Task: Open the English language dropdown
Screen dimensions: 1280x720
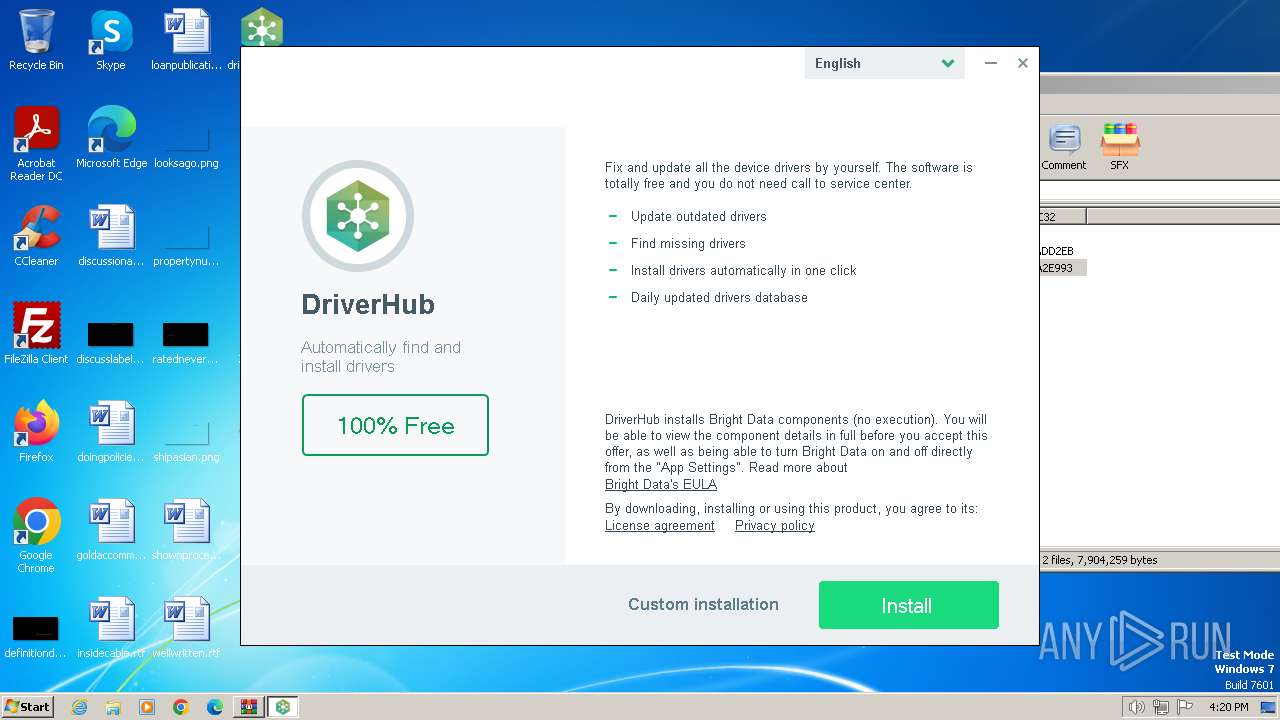Action: 884,63
